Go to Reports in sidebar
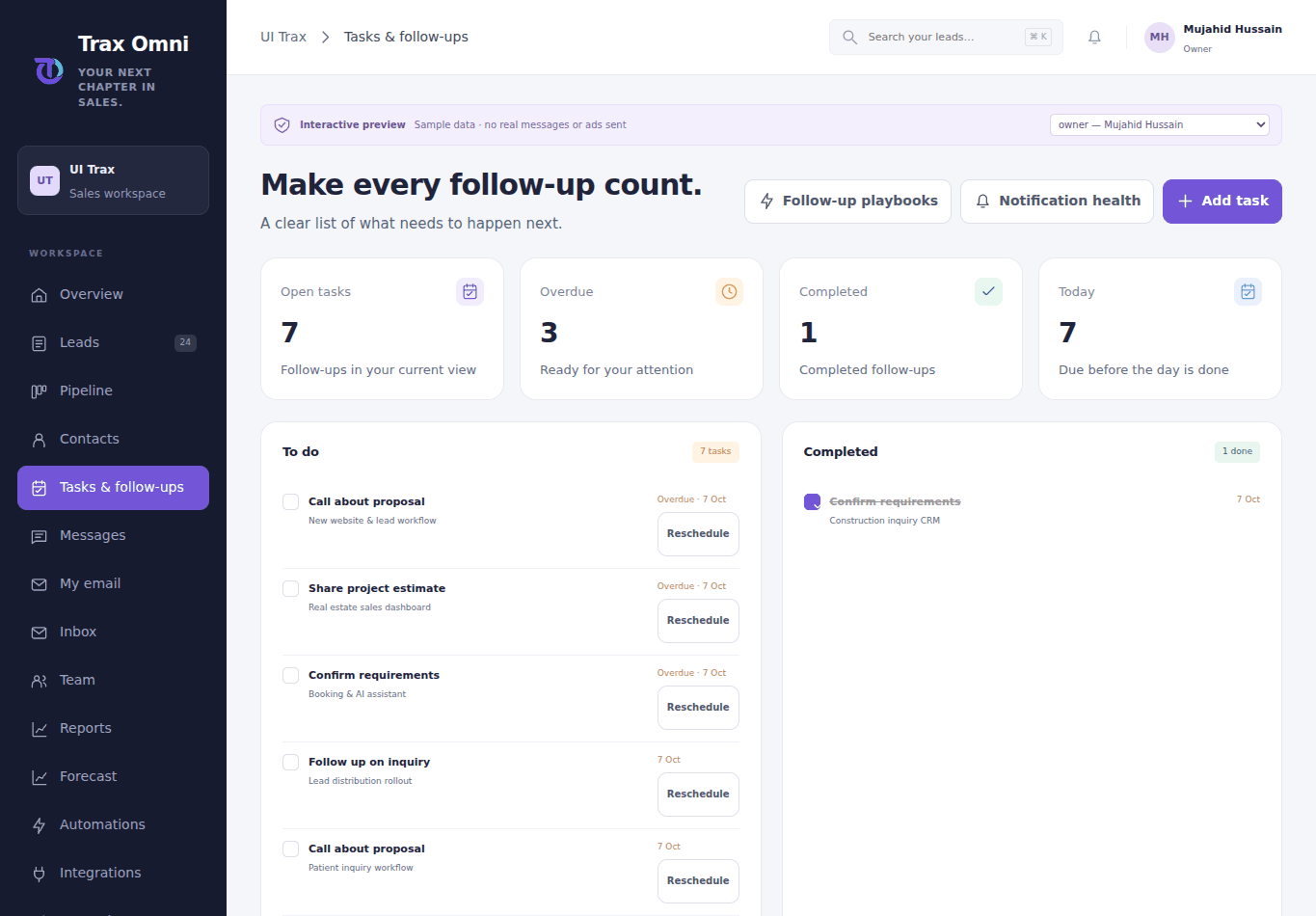Screen dimensions: 1316x916 click(x=113, y=728)
